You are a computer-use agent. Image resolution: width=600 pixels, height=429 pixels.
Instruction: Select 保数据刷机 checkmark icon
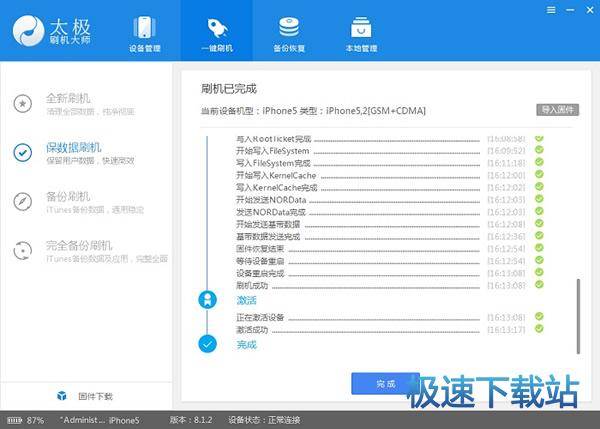(x=23, y=152)
